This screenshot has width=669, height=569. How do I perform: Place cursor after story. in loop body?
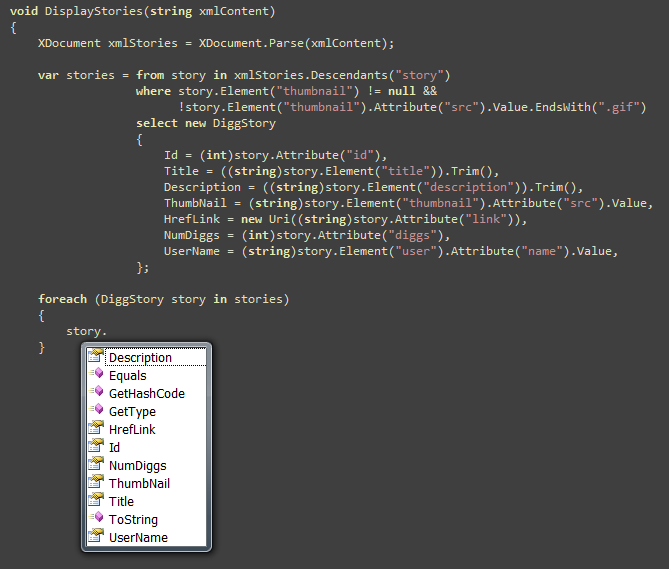coord(107,331)
